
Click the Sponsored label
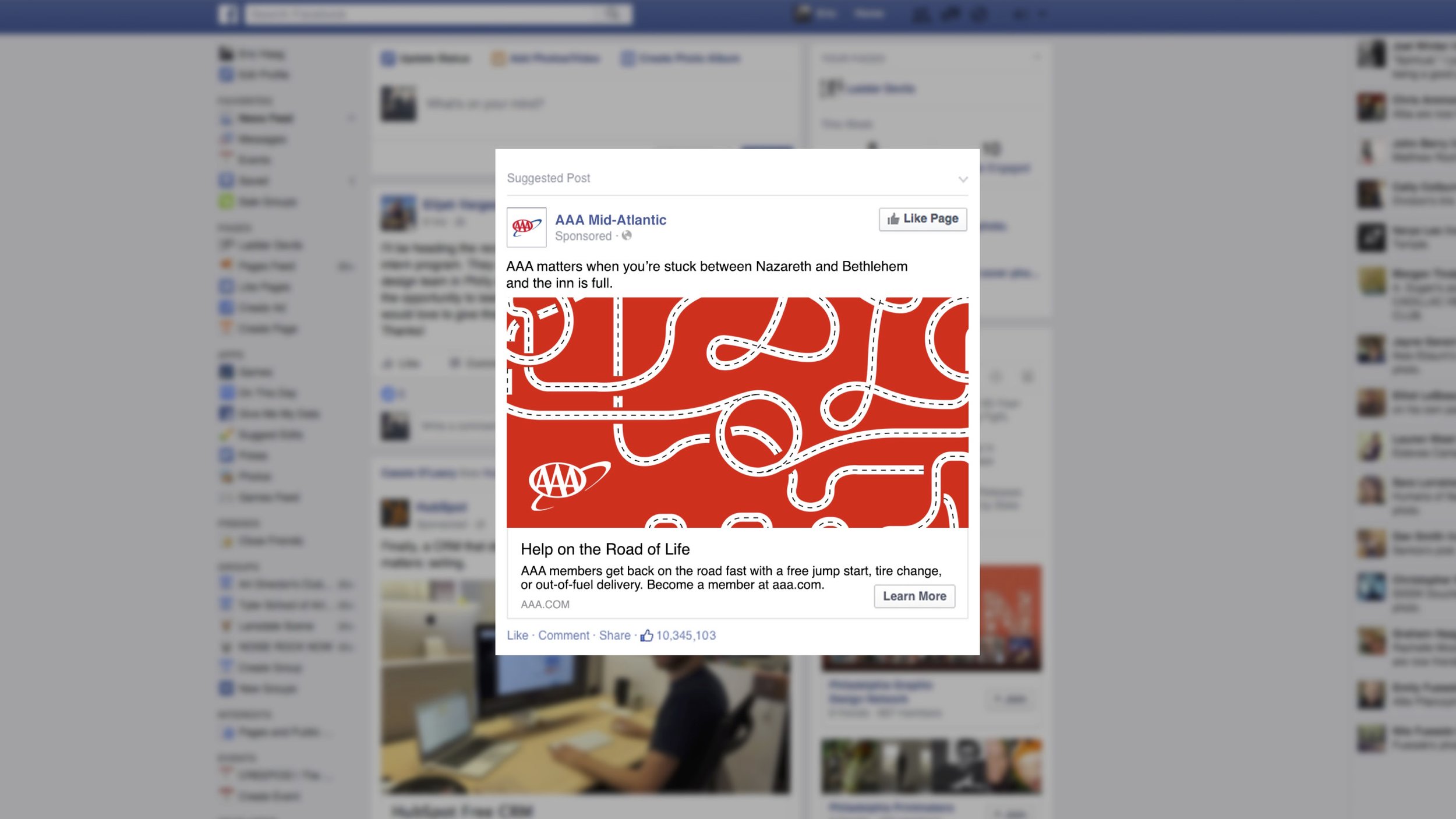(x=583, y=236)
